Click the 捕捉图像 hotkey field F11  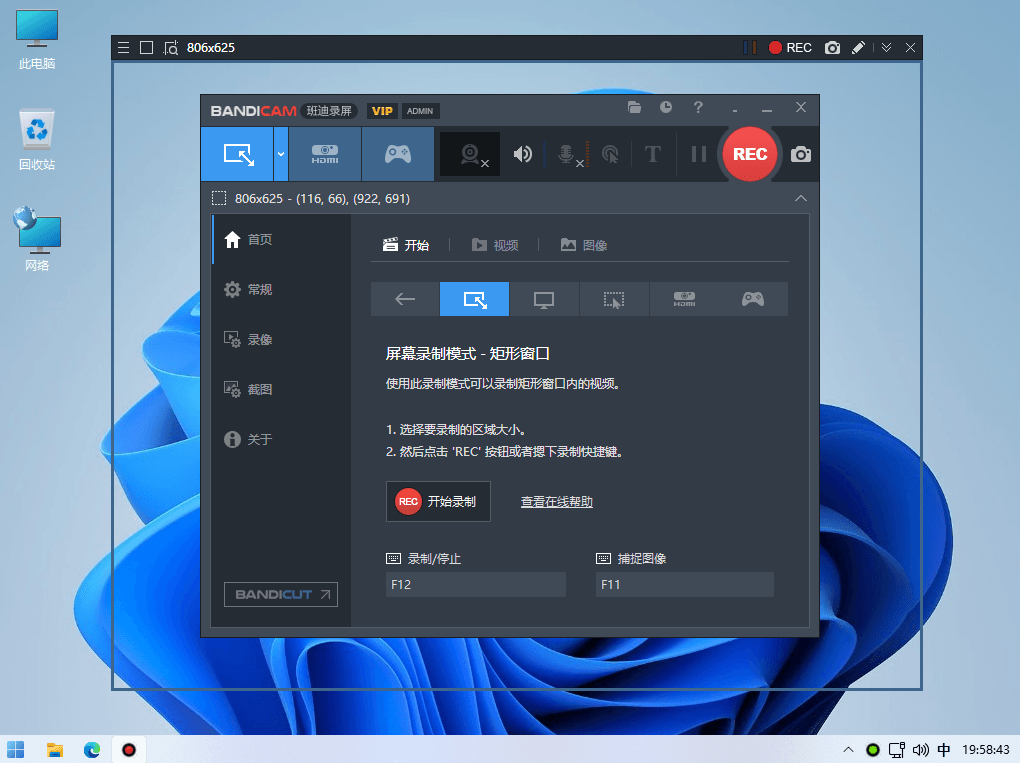[684, 585]
